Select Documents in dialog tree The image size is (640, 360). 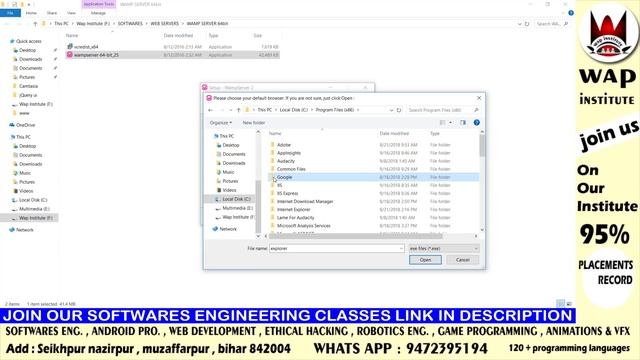(233, 154)
